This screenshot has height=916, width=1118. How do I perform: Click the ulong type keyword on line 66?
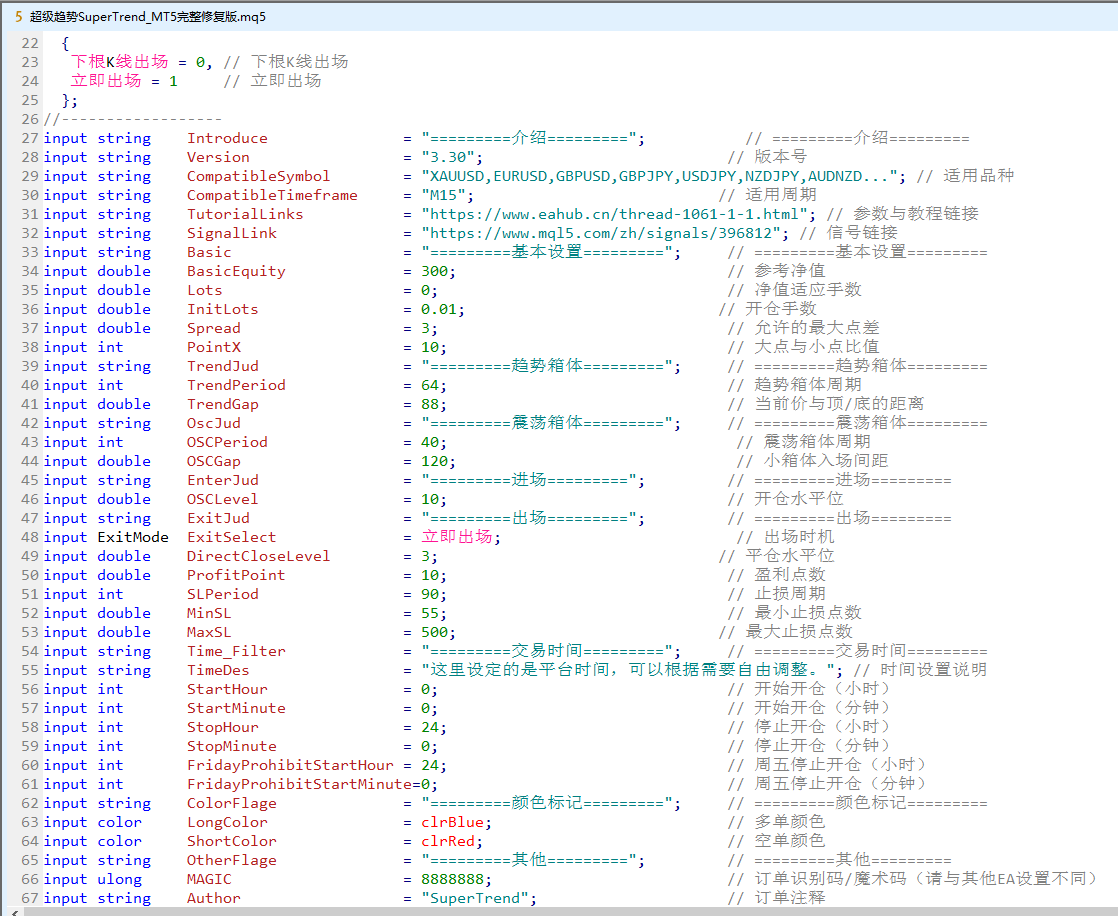coord(120,880)
